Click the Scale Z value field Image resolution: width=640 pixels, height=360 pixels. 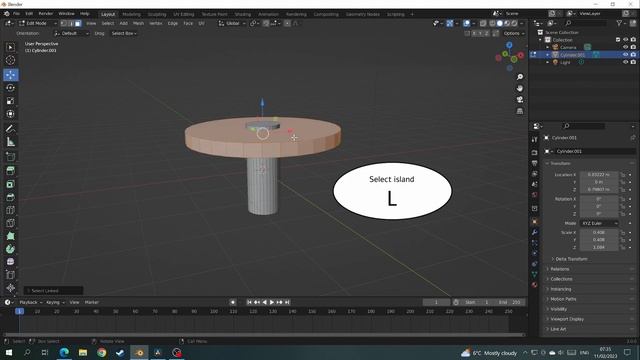click(x=599, y=247)
